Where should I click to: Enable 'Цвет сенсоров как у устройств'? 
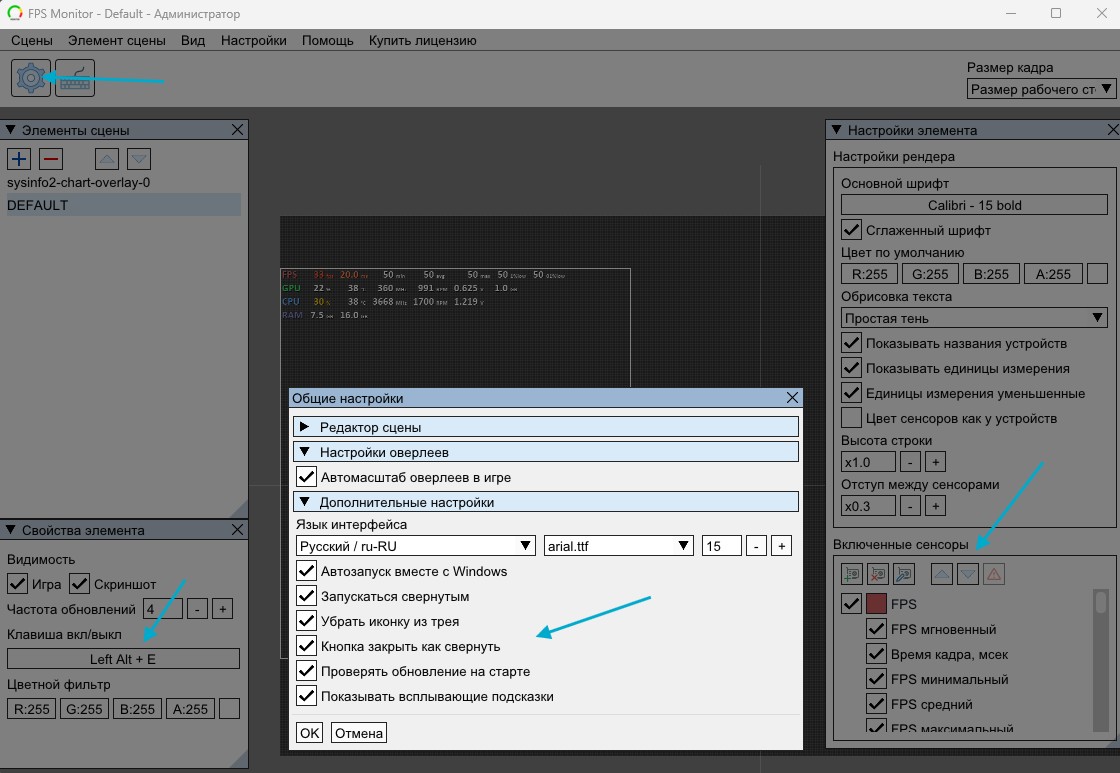[x=851, y=418]
